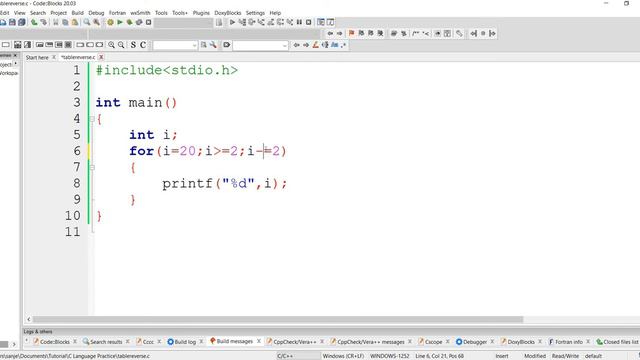640x360 pixels.
Task: Switch to the Cscope log tab
Action: pos(430,342)
